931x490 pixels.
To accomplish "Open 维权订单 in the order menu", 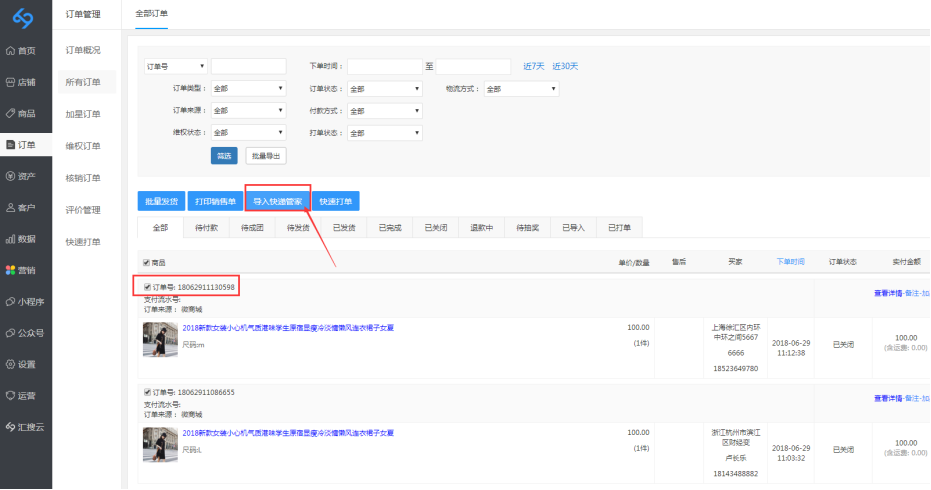I will (83, 146).
